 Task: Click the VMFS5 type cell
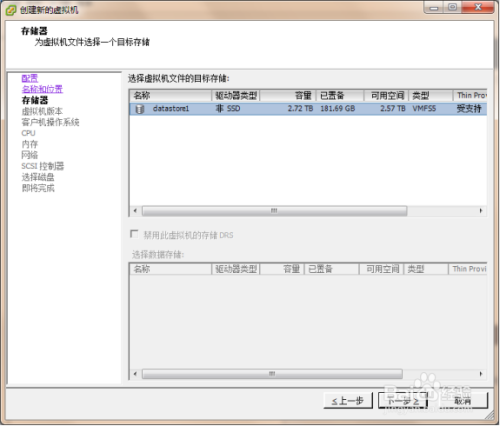(x=424, y=109)
